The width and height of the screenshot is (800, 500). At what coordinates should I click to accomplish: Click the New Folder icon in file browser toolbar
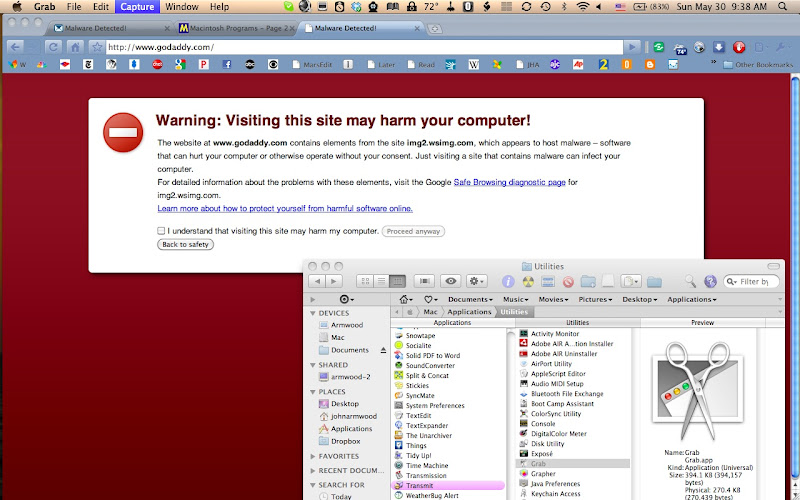[588, 281]
